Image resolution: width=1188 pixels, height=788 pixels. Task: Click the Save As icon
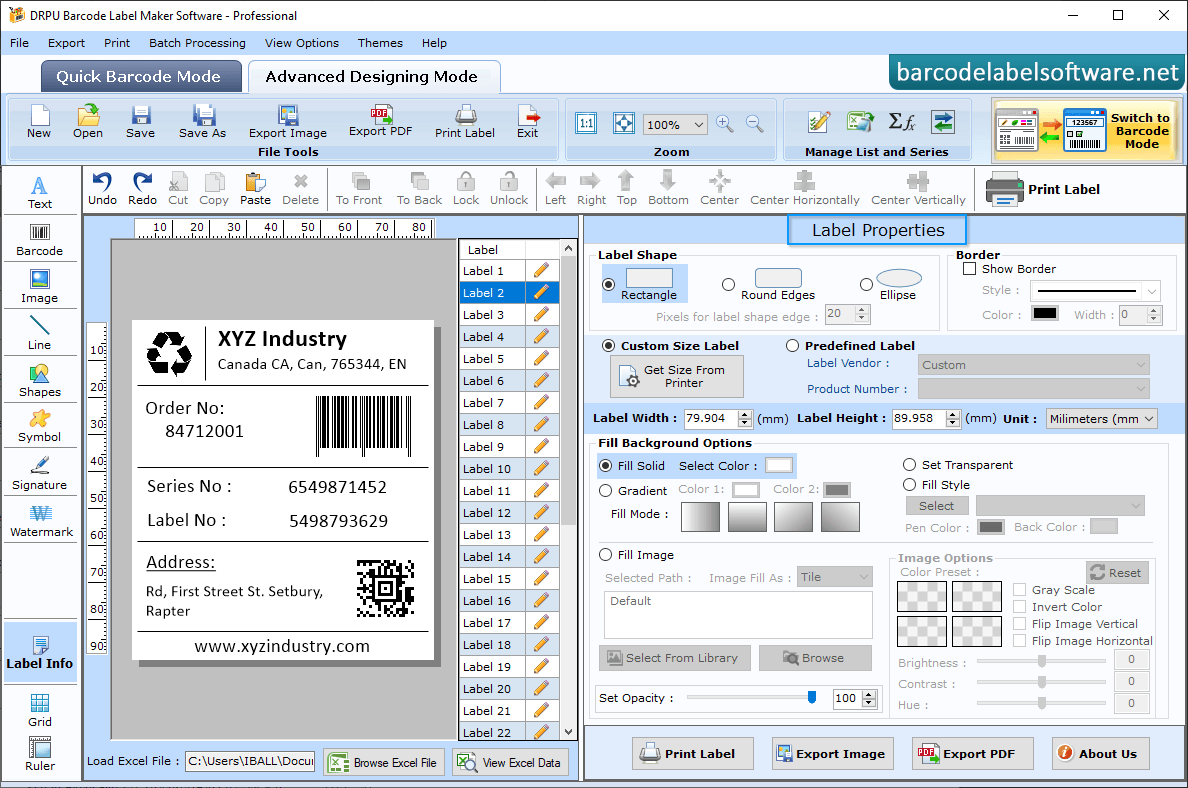202,121
